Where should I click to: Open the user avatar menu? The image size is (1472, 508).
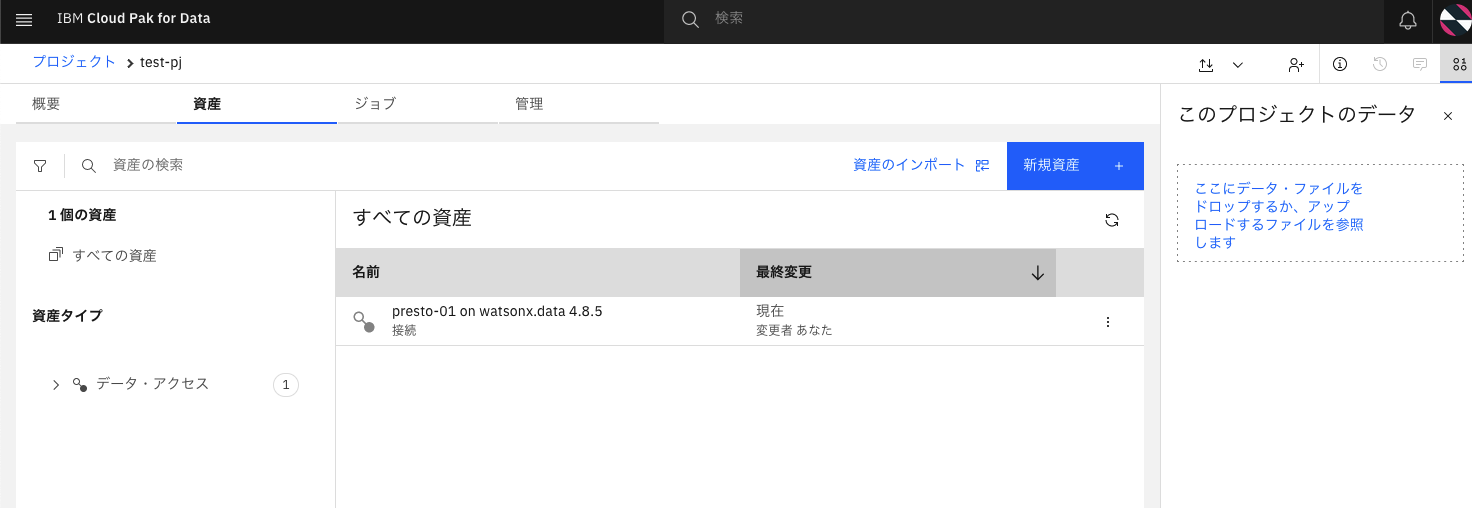pyautogui.click(x=1455, y=20)
